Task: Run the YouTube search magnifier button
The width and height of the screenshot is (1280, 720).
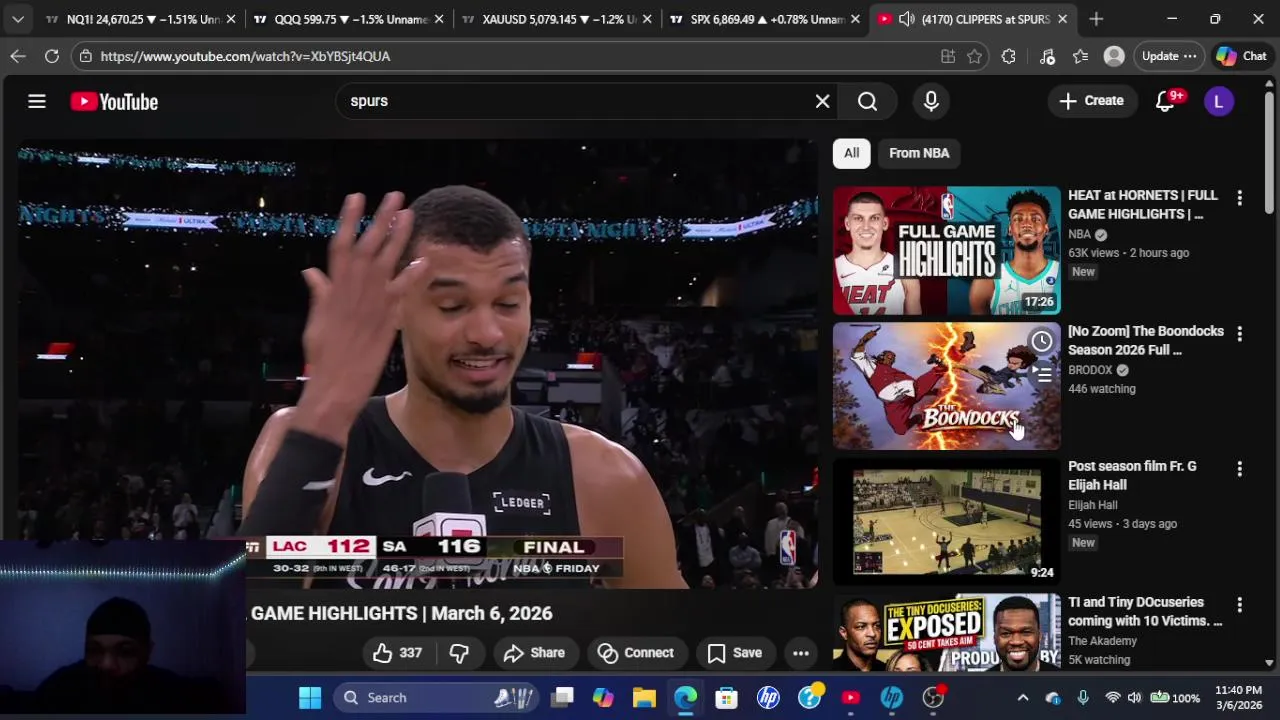Action: [867, 101]
